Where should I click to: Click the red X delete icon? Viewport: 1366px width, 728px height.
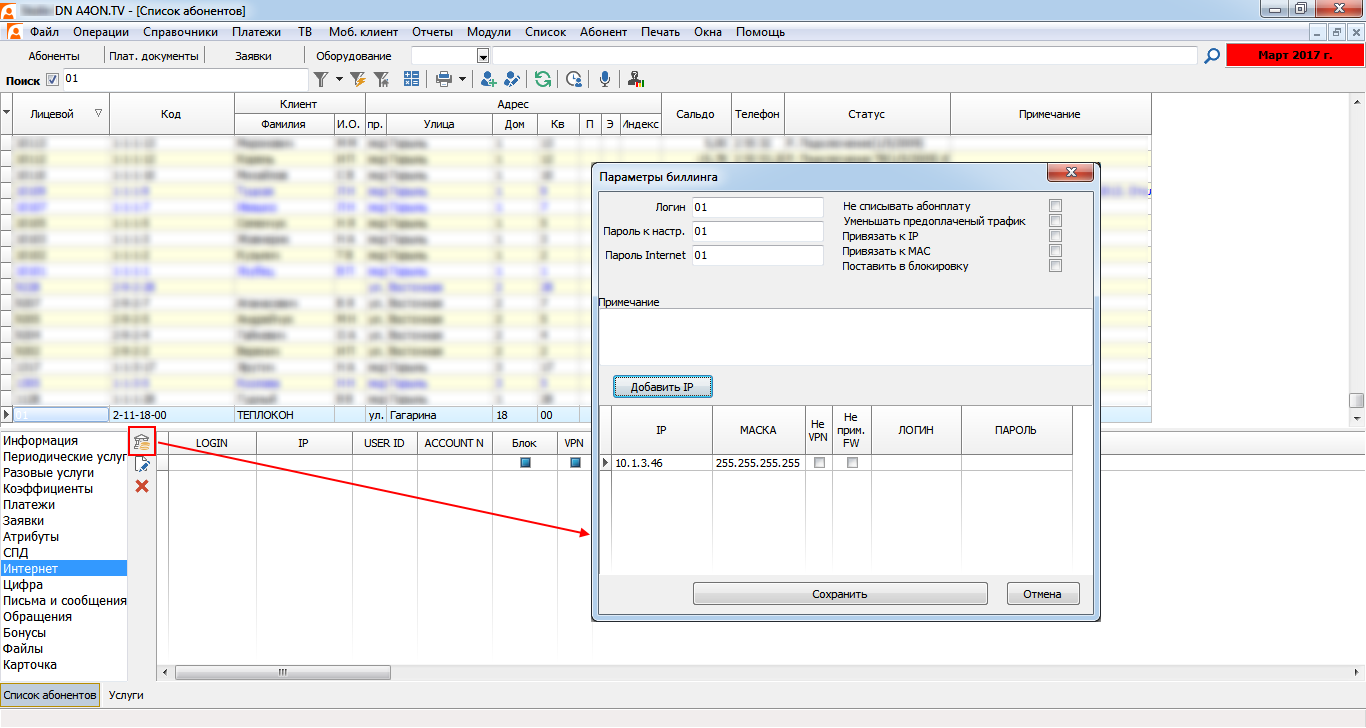click(142, 486)
